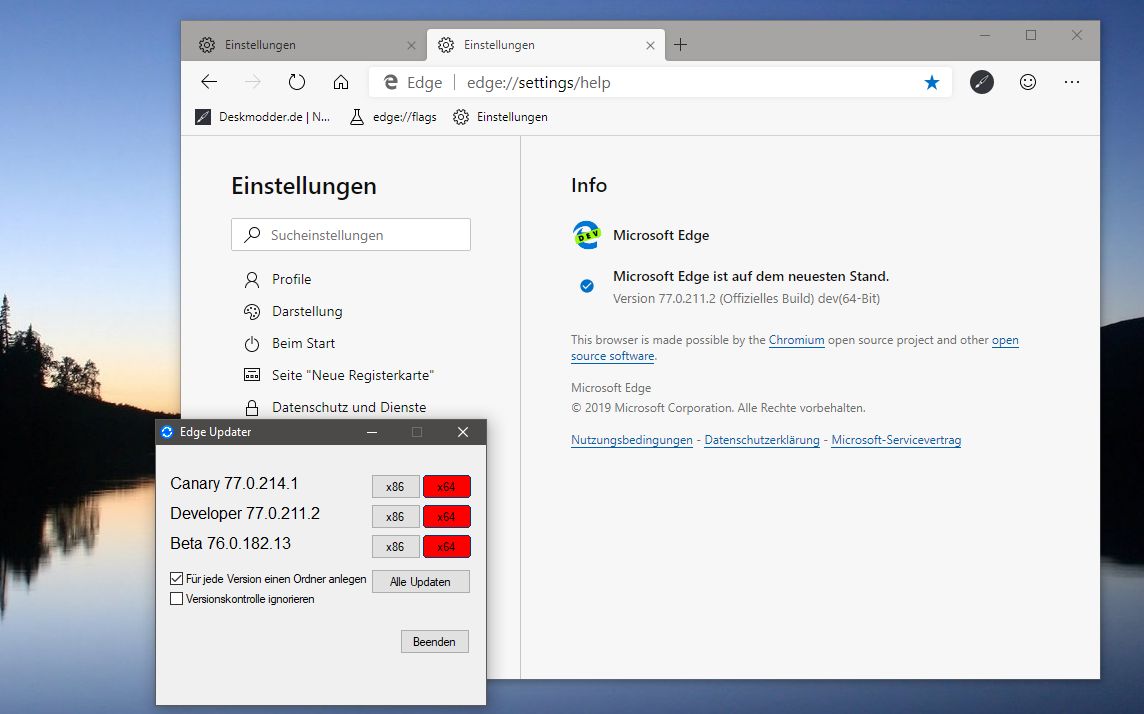The width and height of the screenshot is (1144, 714).
Task: Click the Alle Updaten button
Action: click(x=420, y=581)
